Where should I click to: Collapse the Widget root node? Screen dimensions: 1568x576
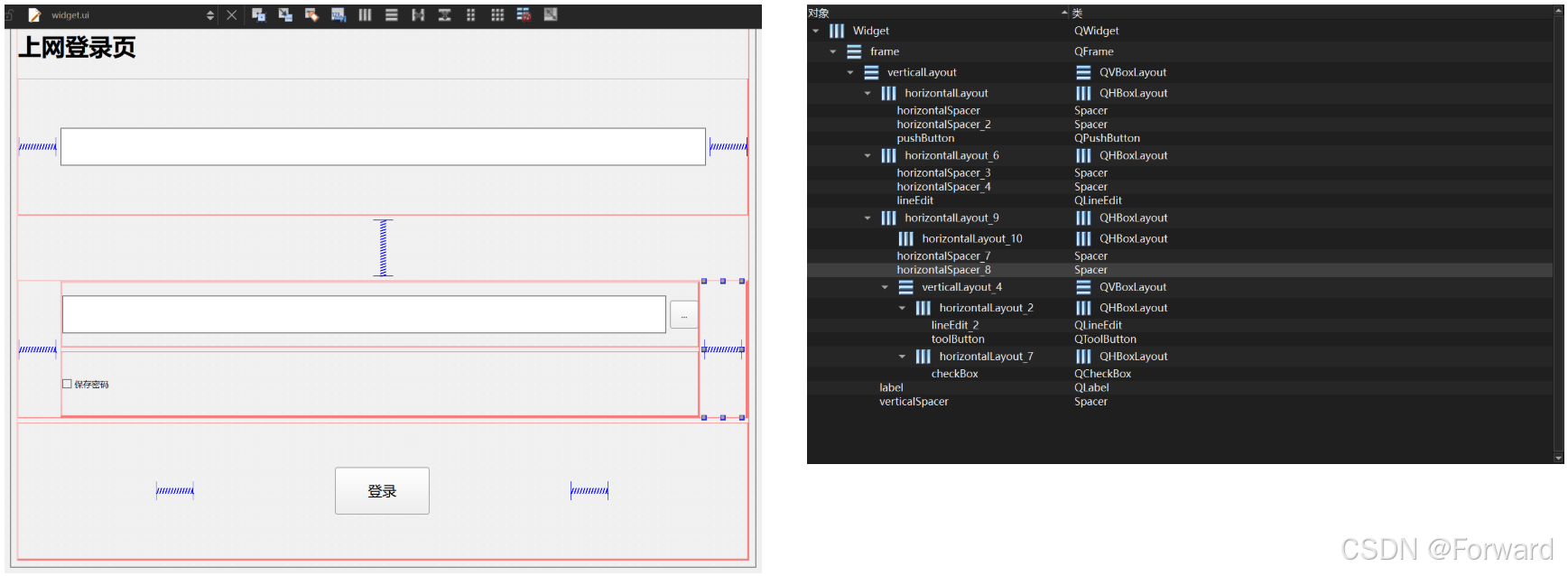point(816,31)
